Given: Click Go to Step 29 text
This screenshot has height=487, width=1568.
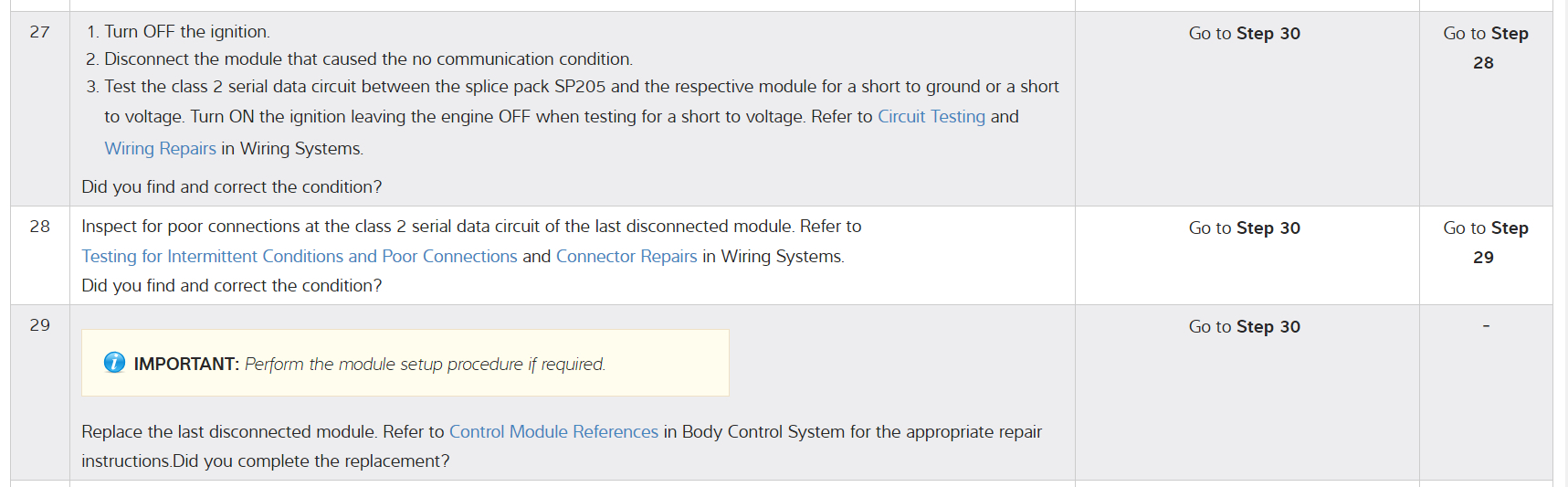Looking at the screenshot, I should (1485, 242).
